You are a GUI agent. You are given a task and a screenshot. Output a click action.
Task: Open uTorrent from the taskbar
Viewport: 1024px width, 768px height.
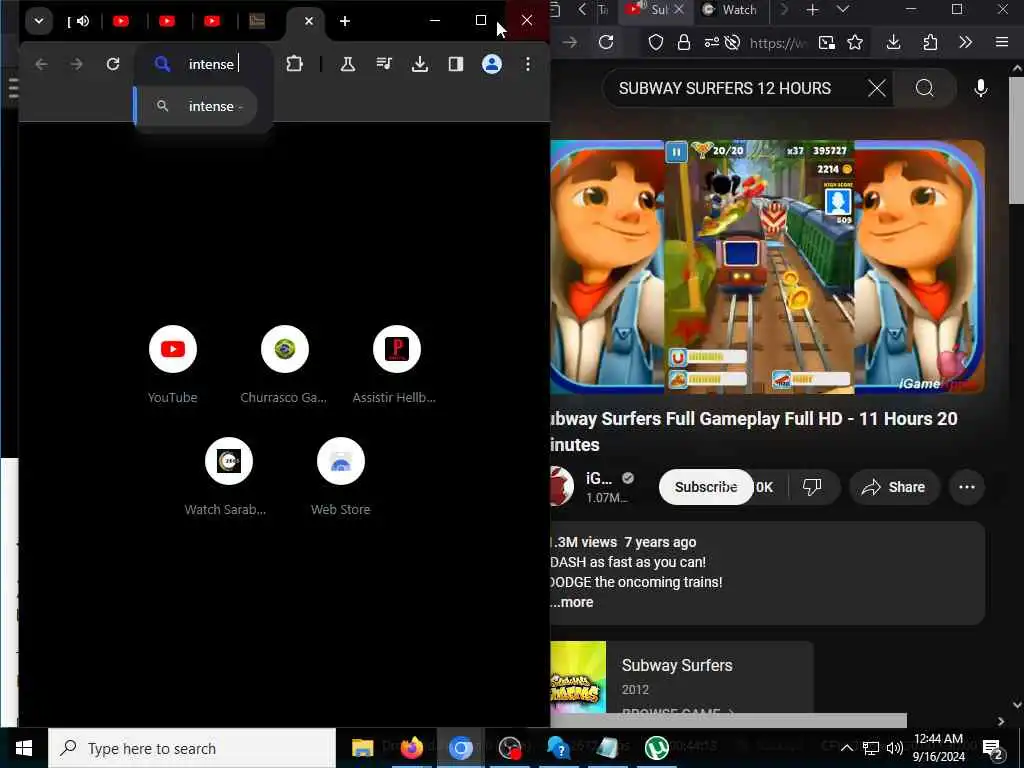point(656,748)
